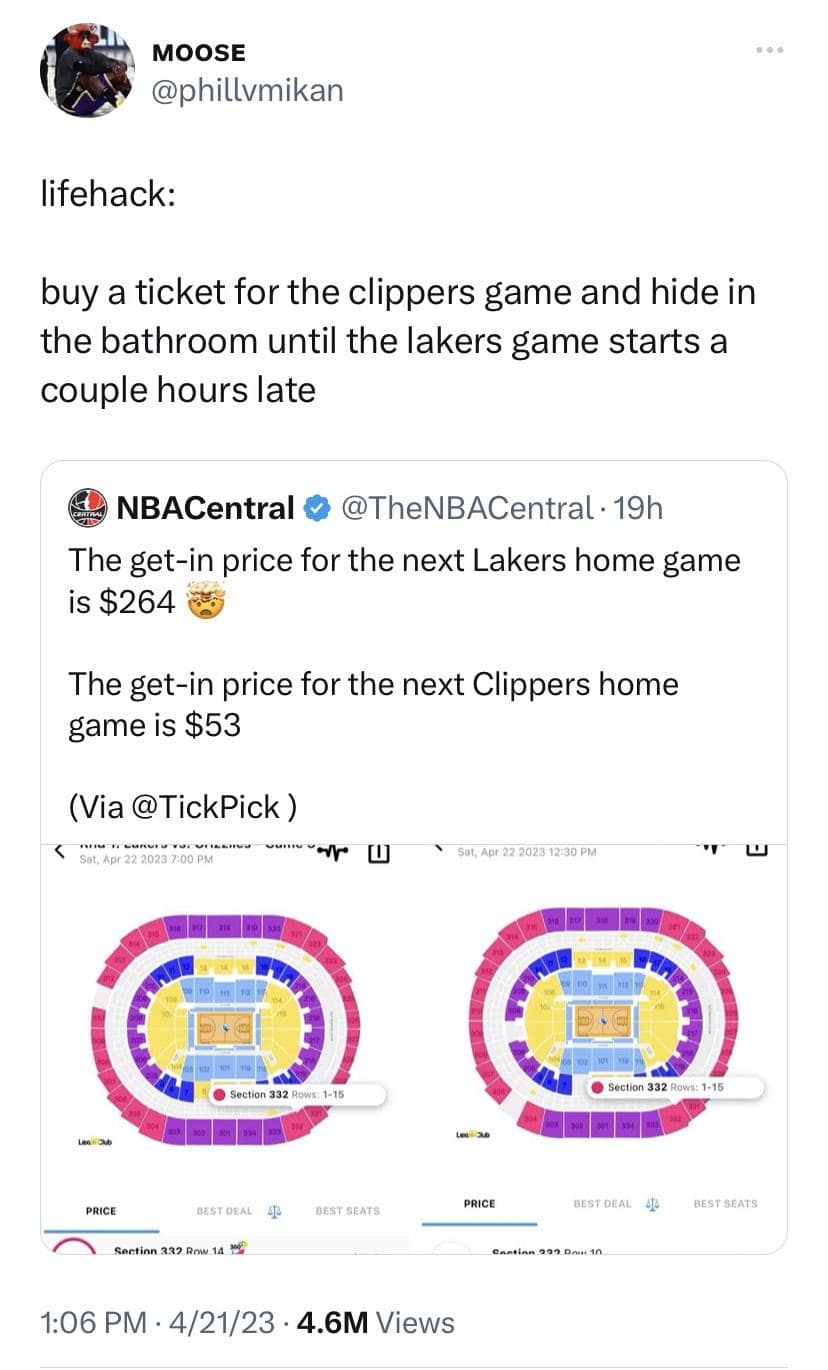Click the 4.6M Views count

coord(376,1323)
